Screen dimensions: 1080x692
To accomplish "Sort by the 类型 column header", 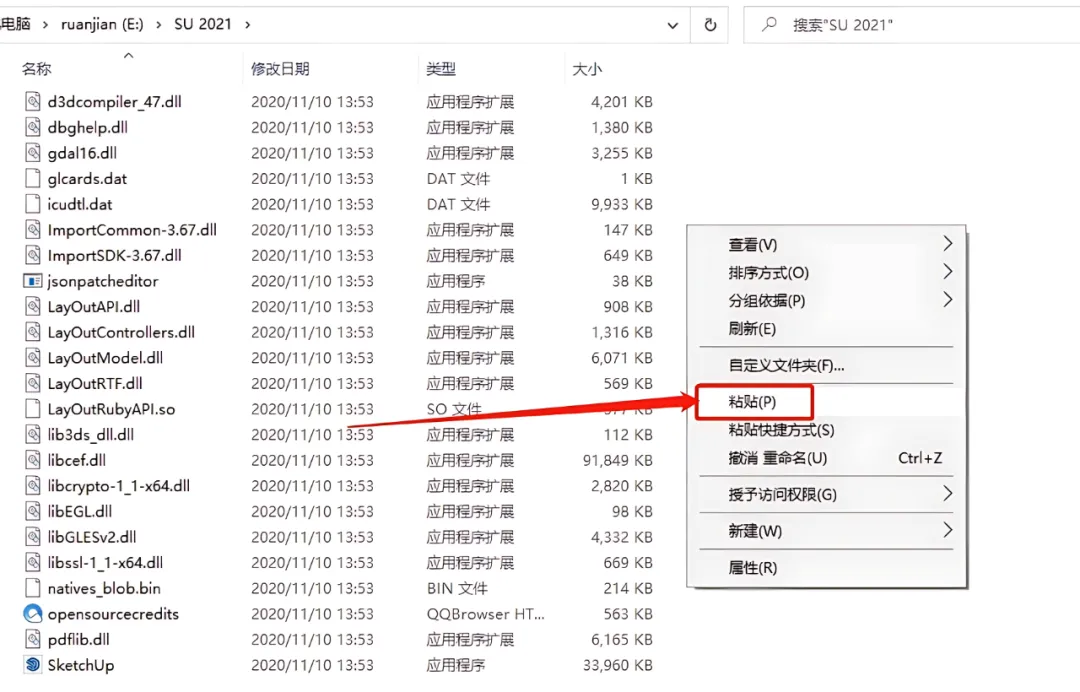I will pyautogui.click(x=441, y=69).
